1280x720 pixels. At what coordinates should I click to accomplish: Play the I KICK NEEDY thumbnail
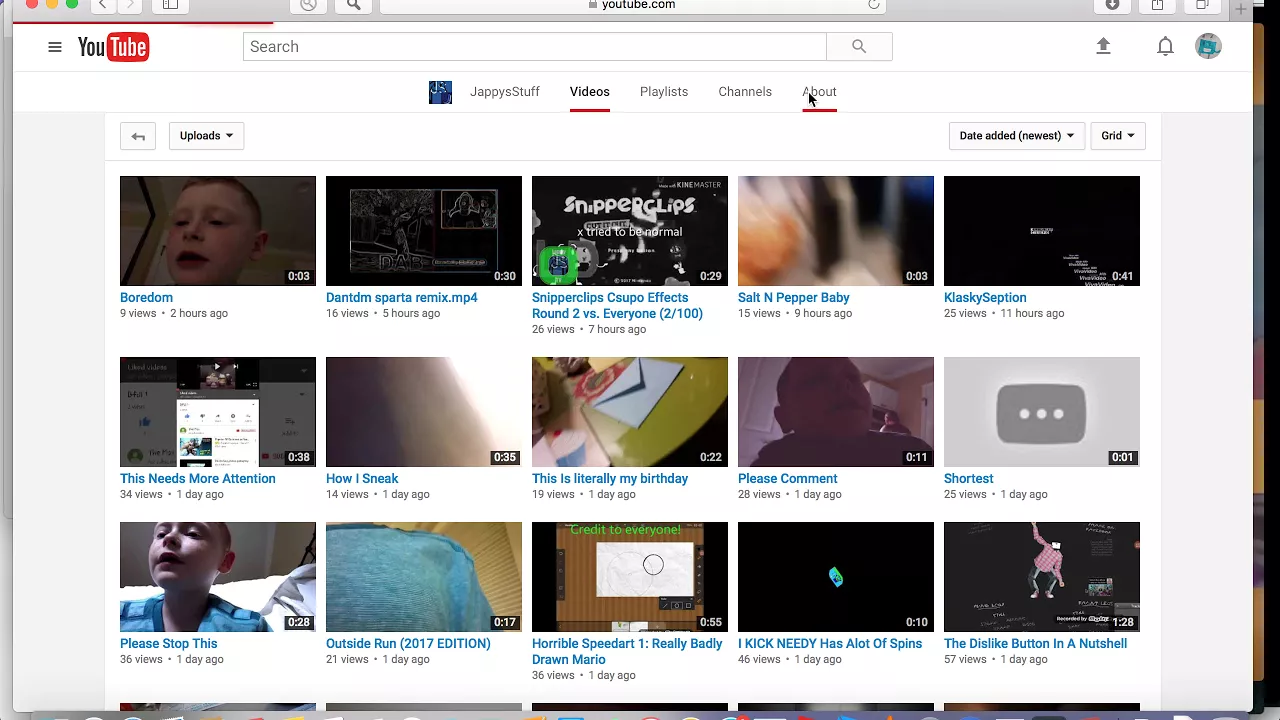836,577
